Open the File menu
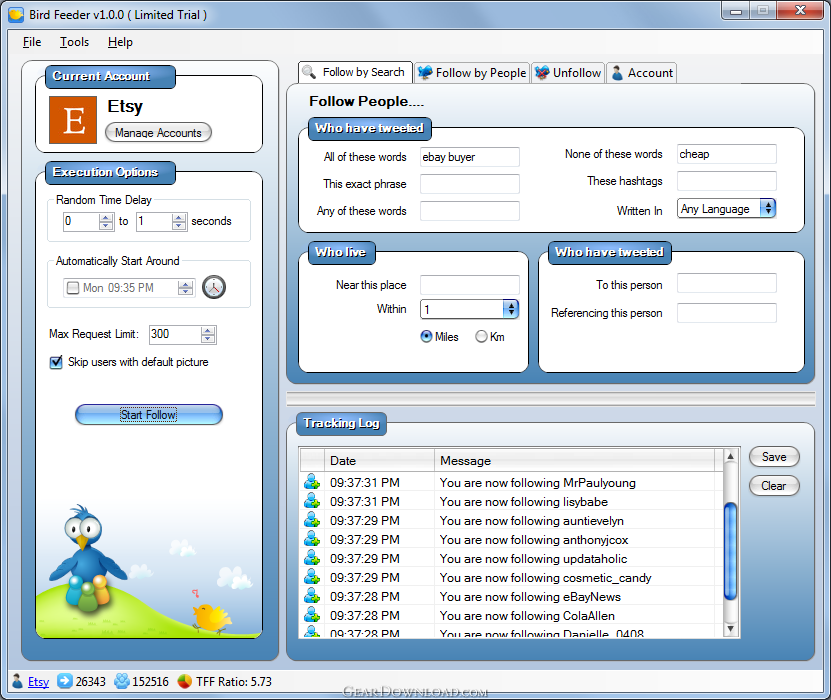 pyautogui.click(x=32, y=42)
